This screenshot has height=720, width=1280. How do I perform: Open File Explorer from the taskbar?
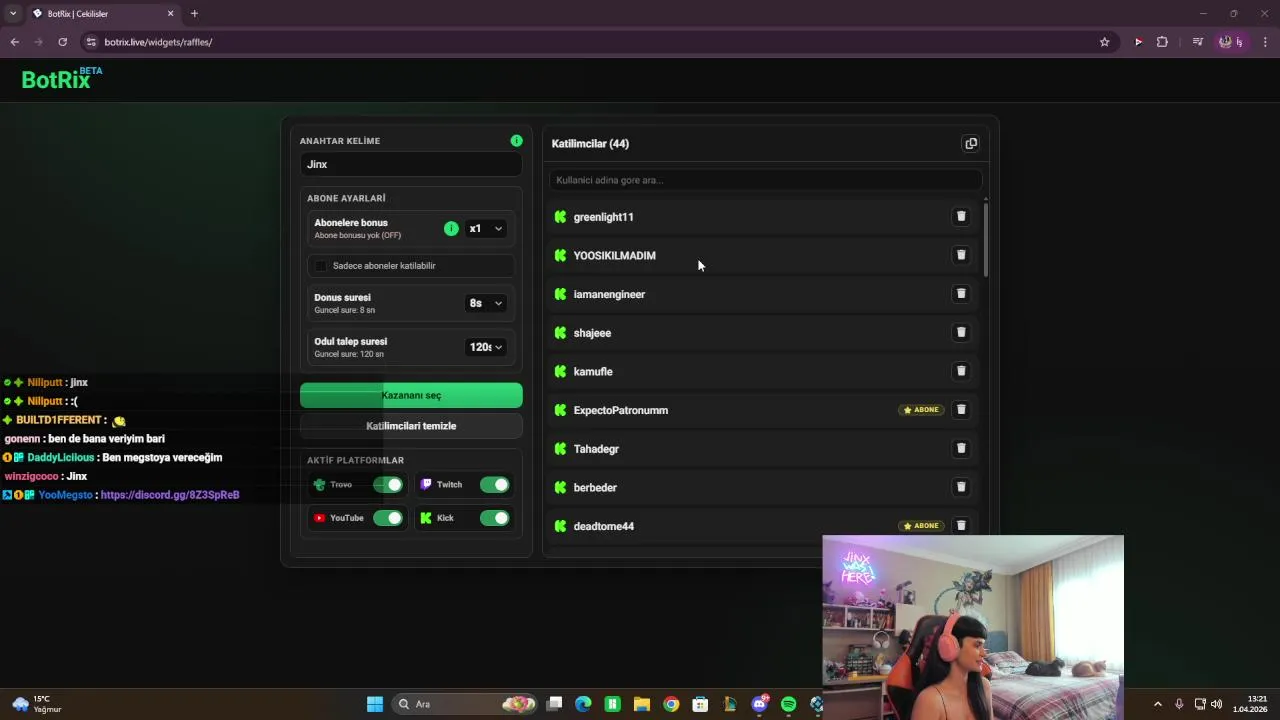(642, 704)
